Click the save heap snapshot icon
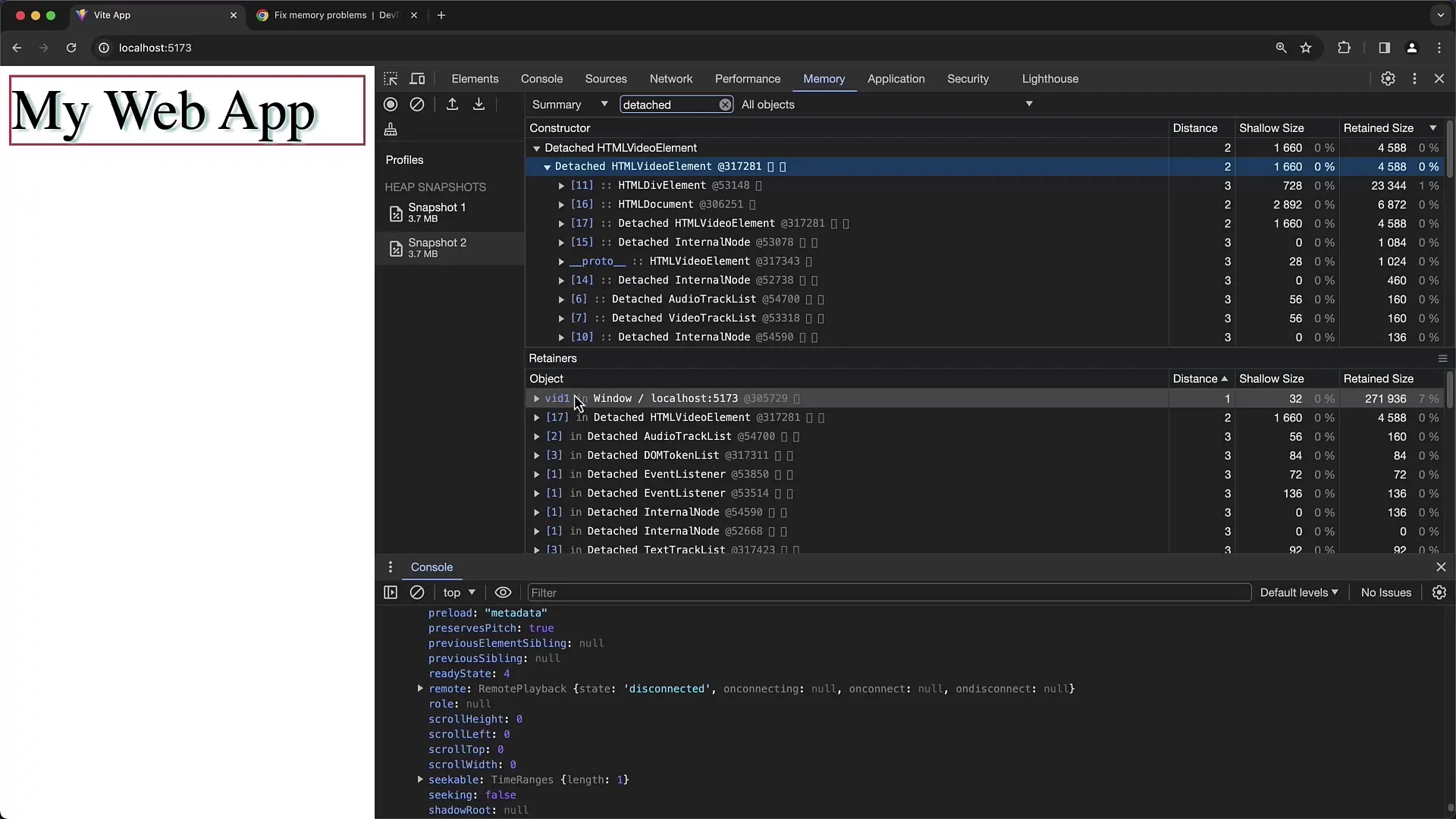This screenshot has width=1456, height=819. click(478, 104)
